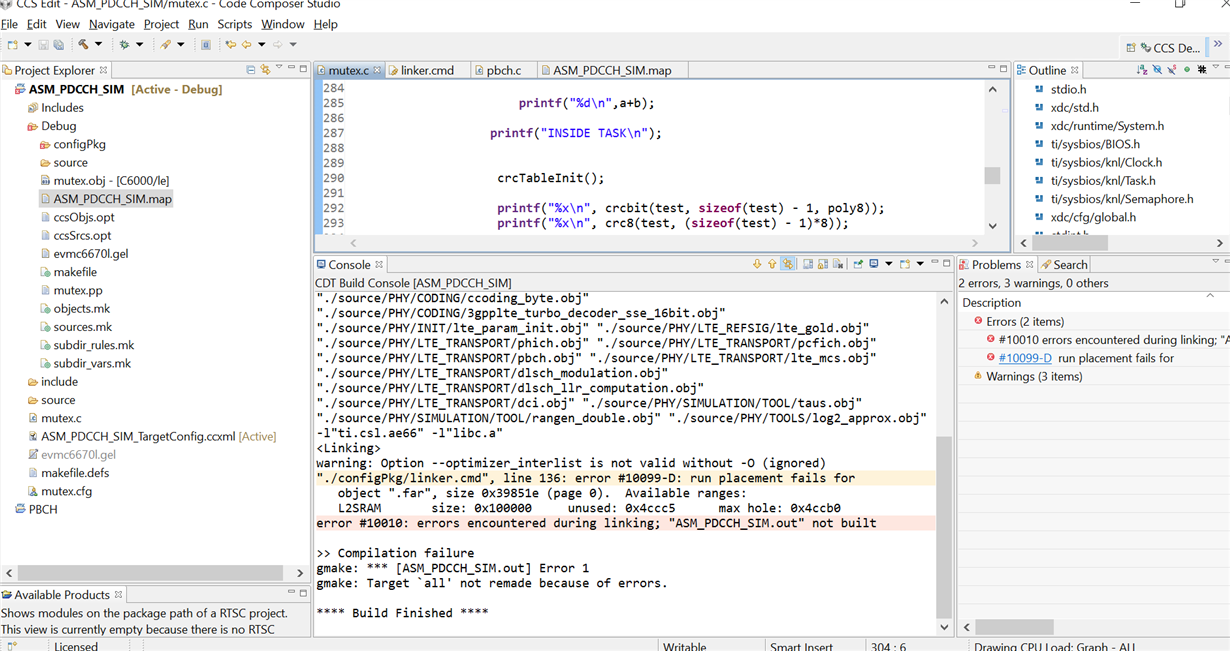Open Project Explorer View Menu triangle
This screenshot has height=651, width=1230.
tap(279, 67)
